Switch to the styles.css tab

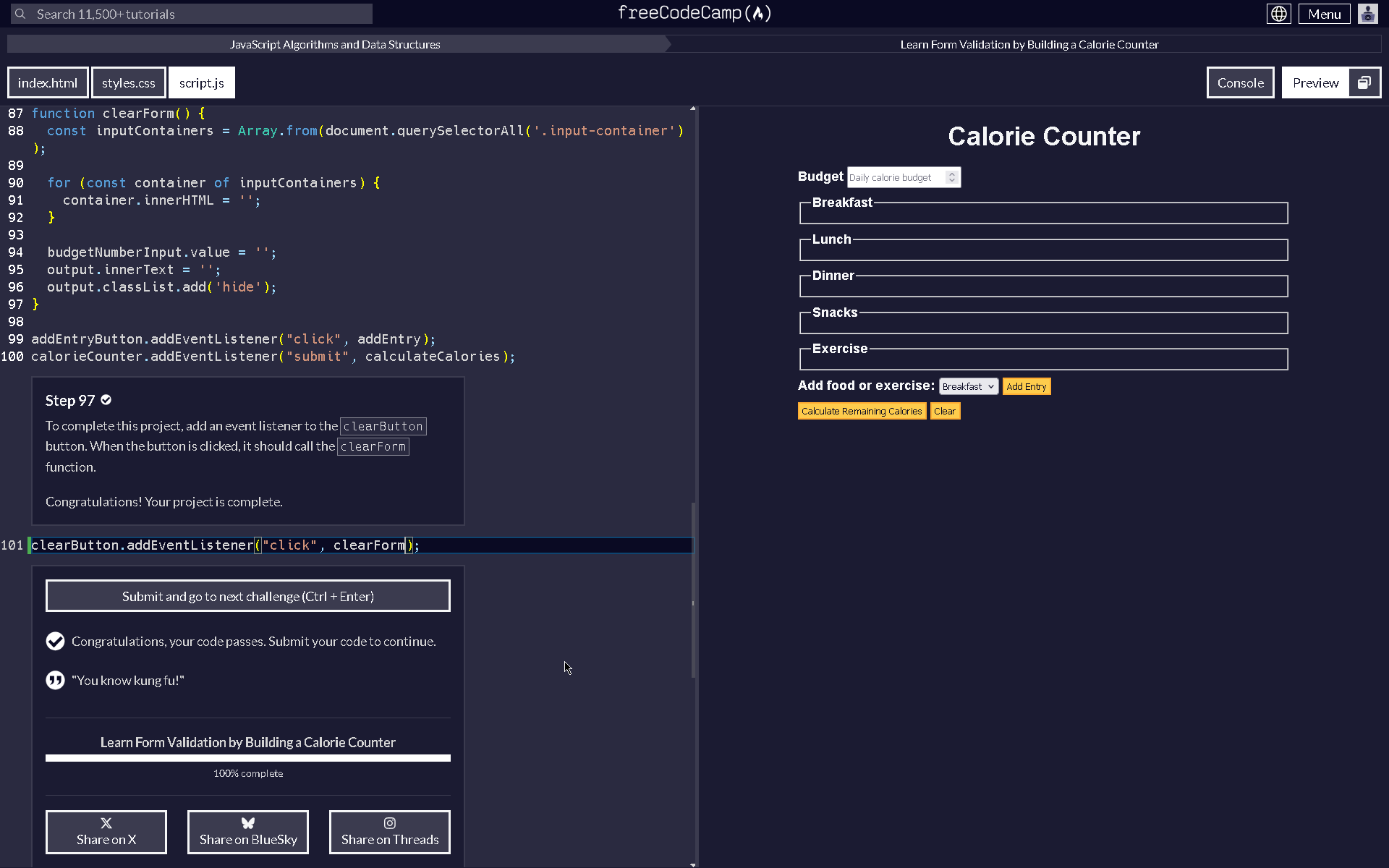pos(128,82)
